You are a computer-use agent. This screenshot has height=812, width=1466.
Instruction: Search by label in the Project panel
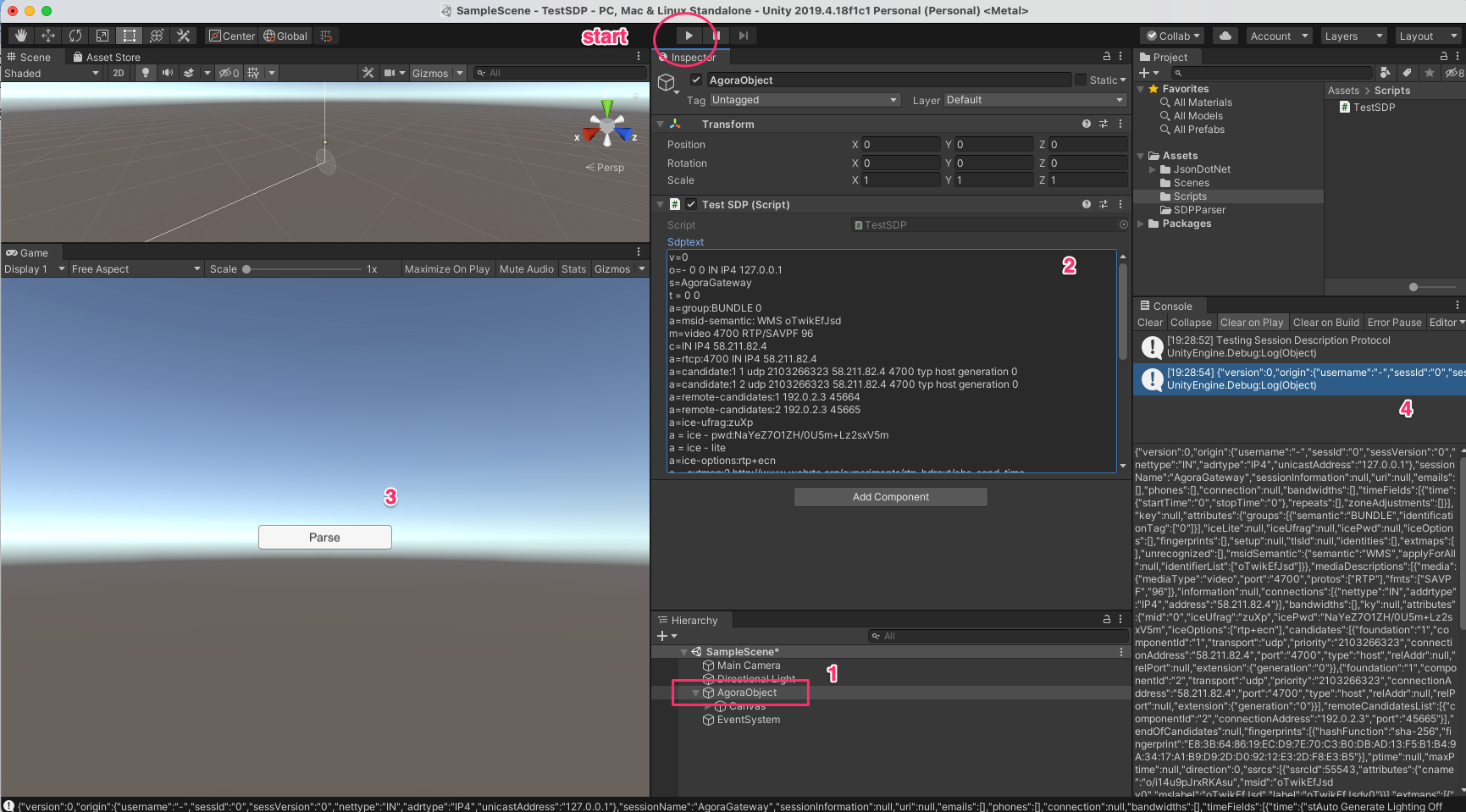pos(1407,73)
